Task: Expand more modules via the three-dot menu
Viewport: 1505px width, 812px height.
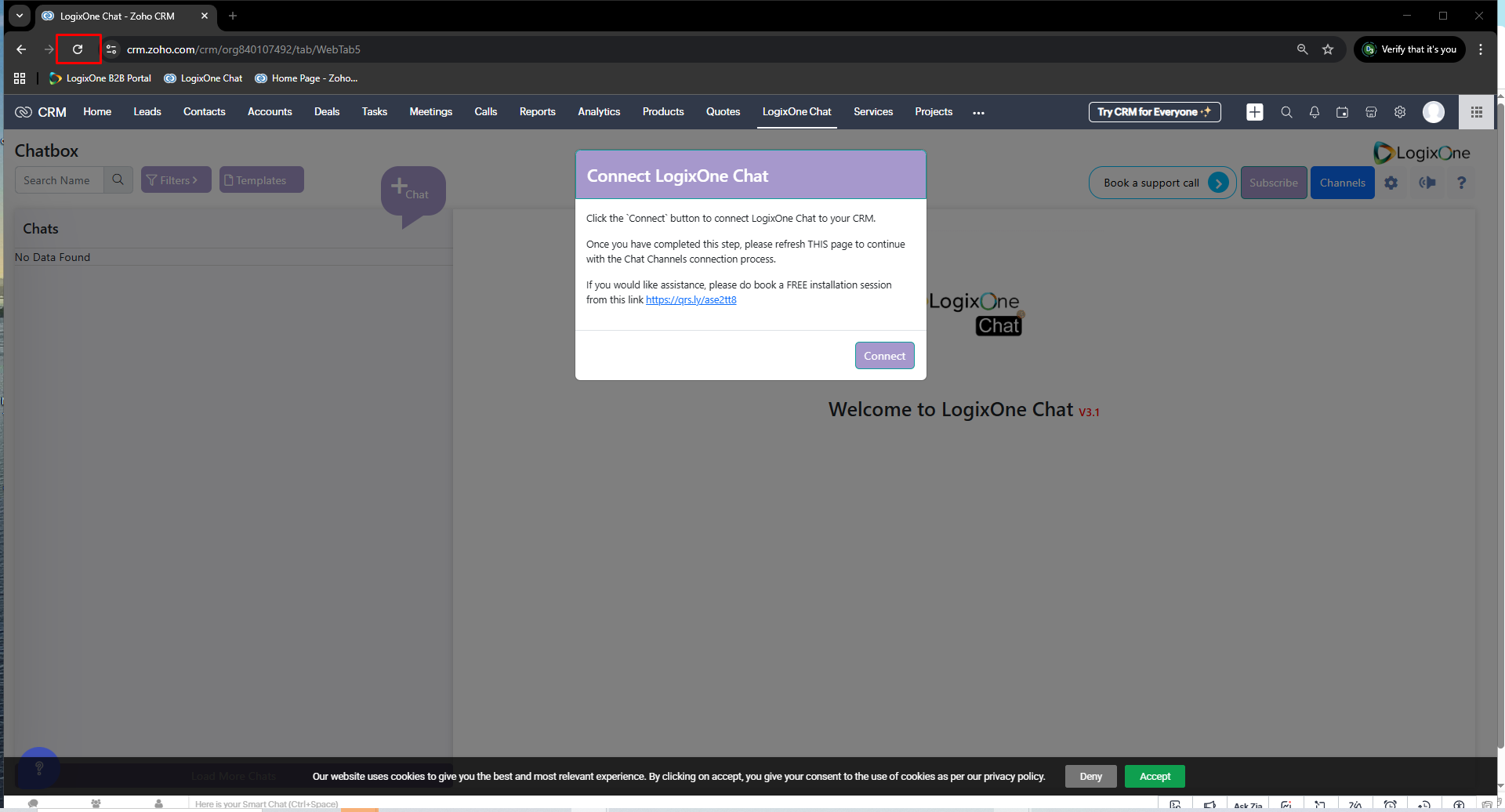Action: pos(978,113)
